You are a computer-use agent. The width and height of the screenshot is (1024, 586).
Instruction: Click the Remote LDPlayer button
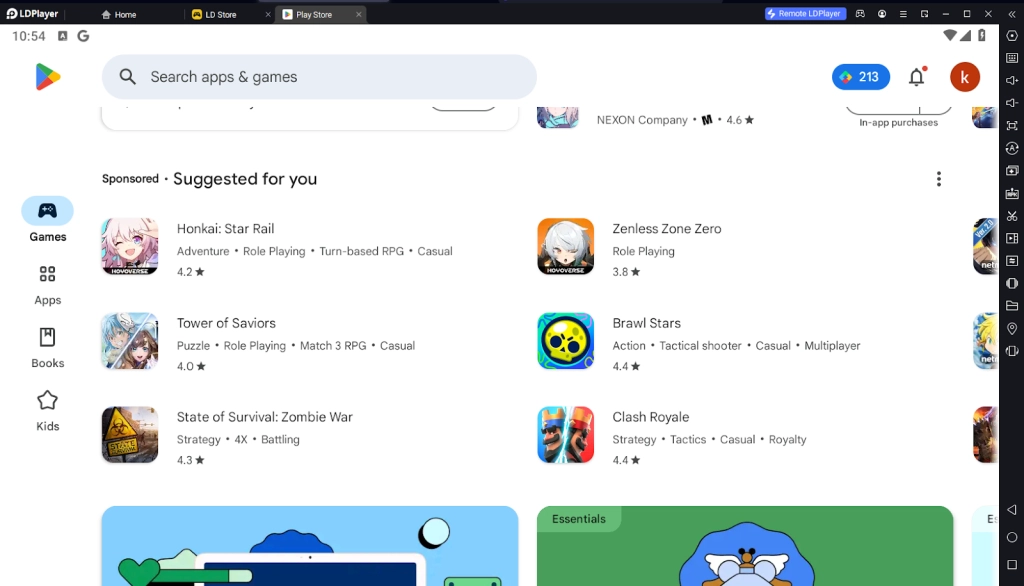[805, 14]
